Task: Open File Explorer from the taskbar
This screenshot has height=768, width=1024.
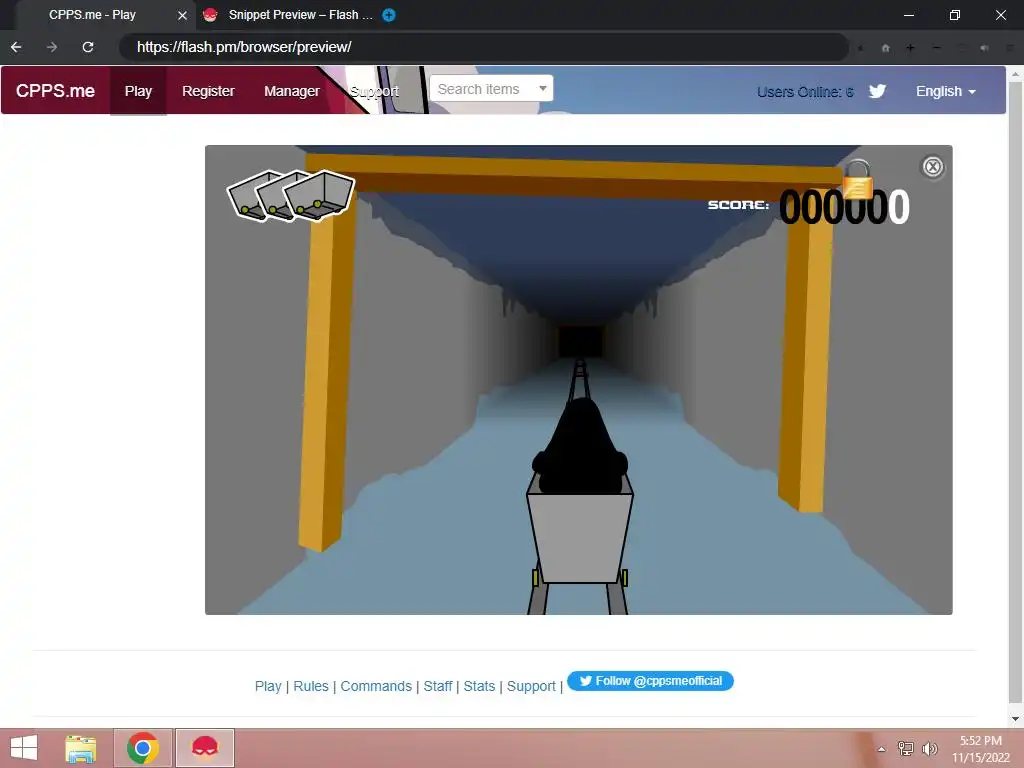Action: (81, 748)
